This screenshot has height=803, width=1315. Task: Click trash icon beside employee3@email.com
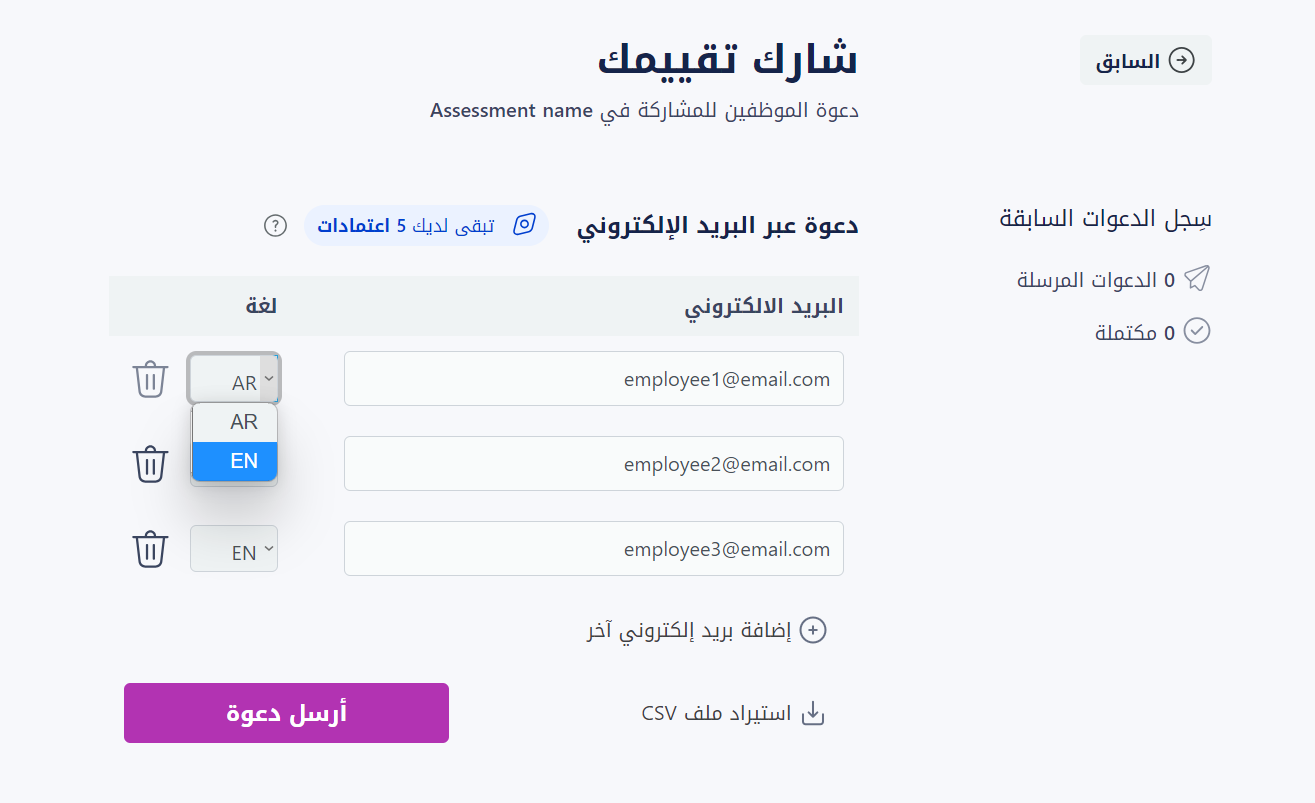click(x=150, y=549)
